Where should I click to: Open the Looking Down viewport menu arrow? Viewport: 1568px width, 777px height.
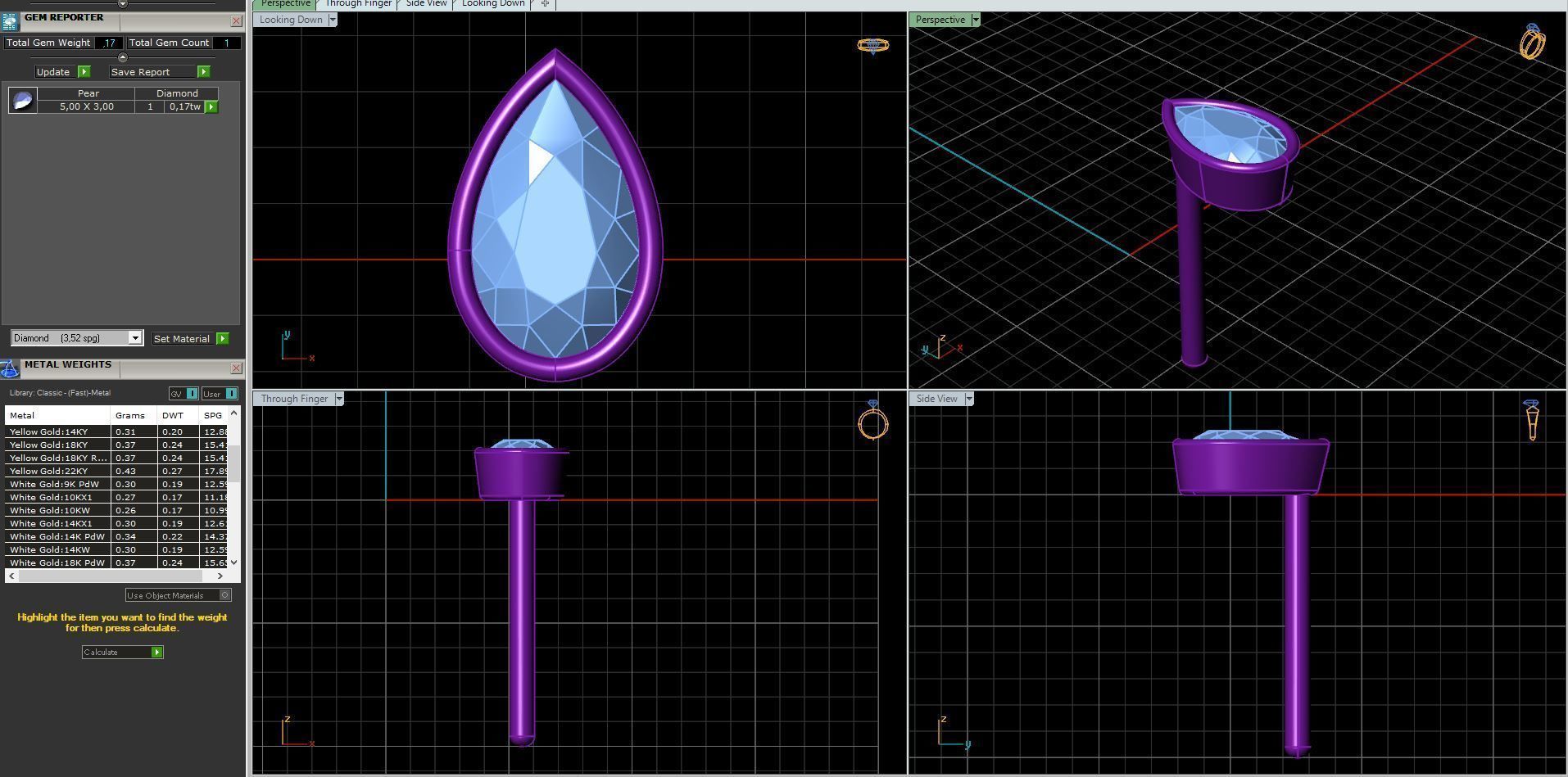point(333,20)
